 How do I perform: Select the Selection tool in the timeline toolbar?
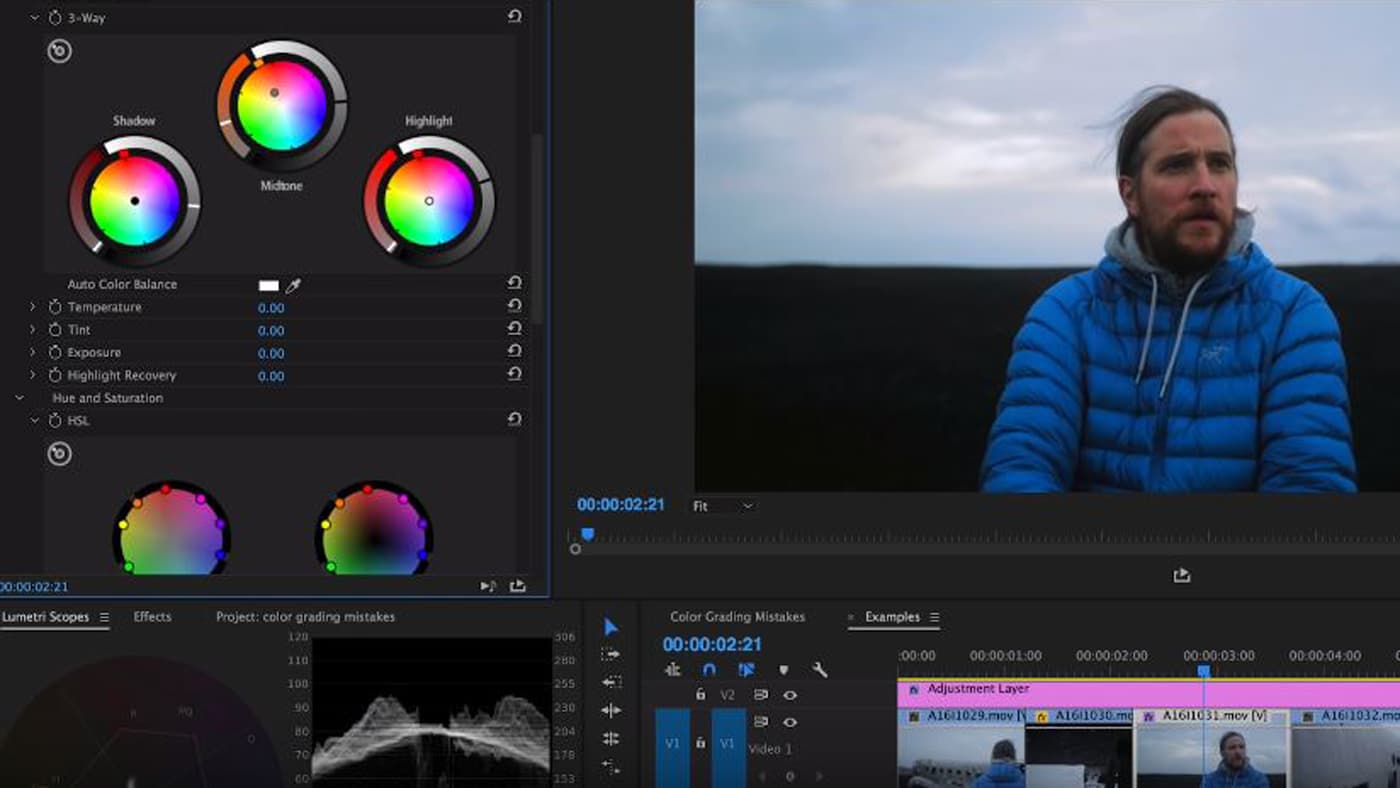pos(611,625)
